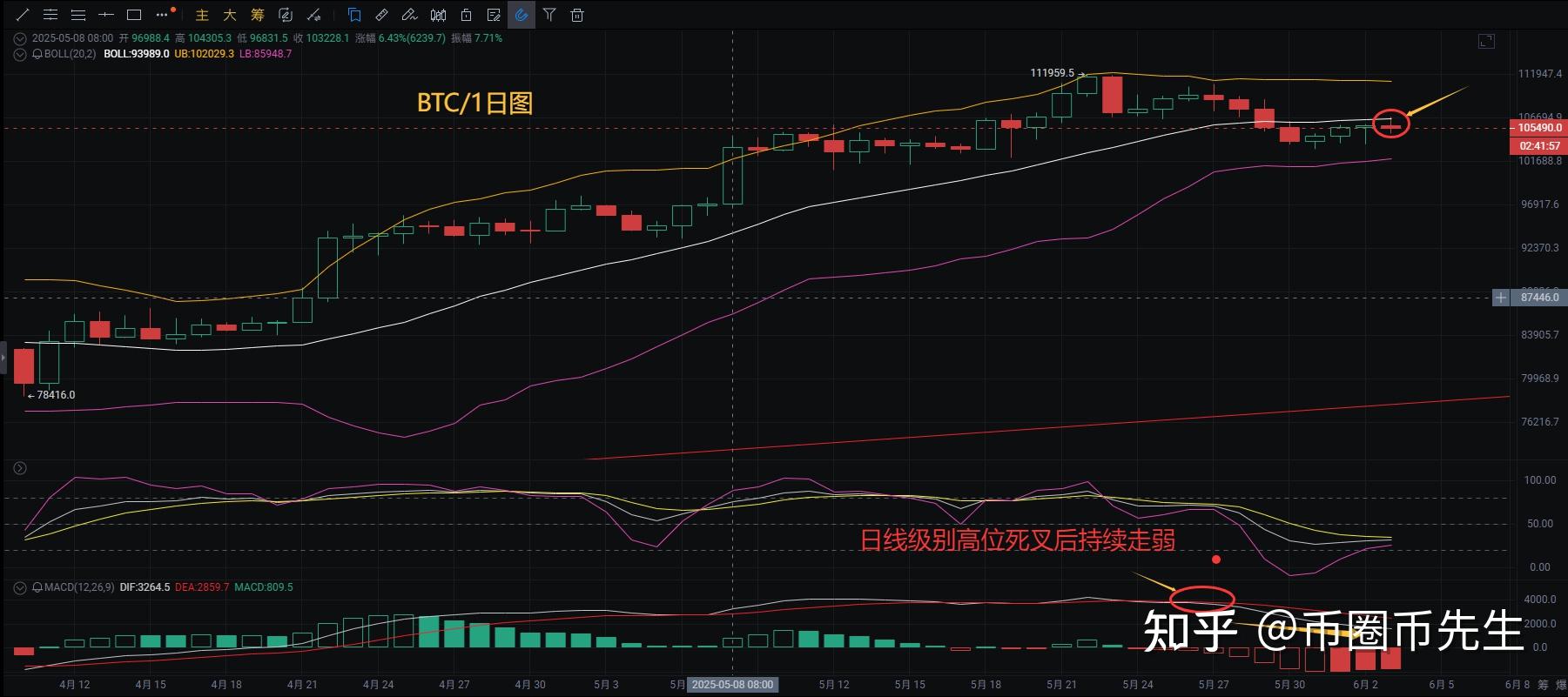Click the 111947.4 price axis label
The height and width of the screenshot is (697, 1568).
click(x=1540, y=74)
